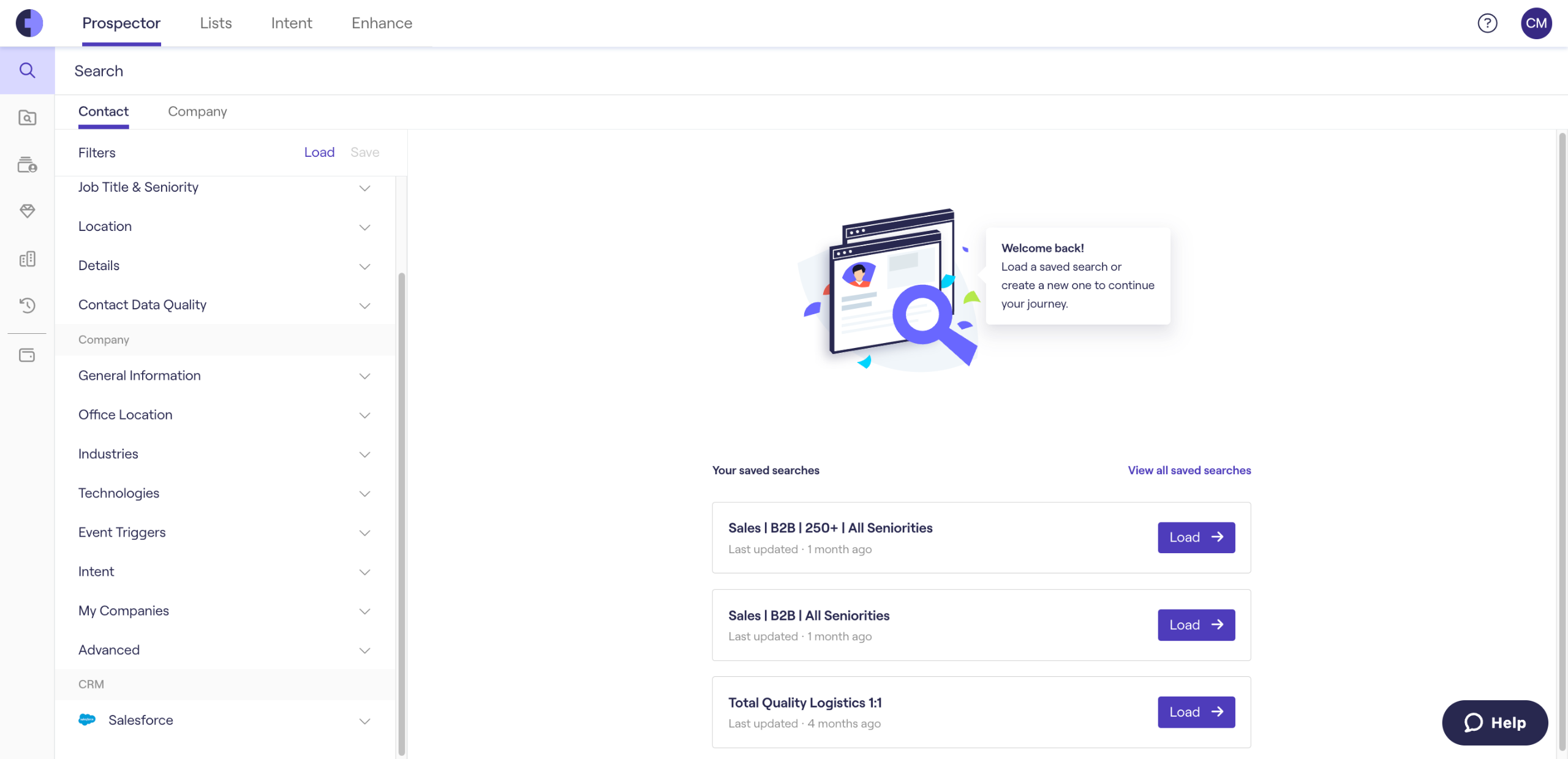Click the Cognism logo icon
1568x759 pixels.
[29, 23]
